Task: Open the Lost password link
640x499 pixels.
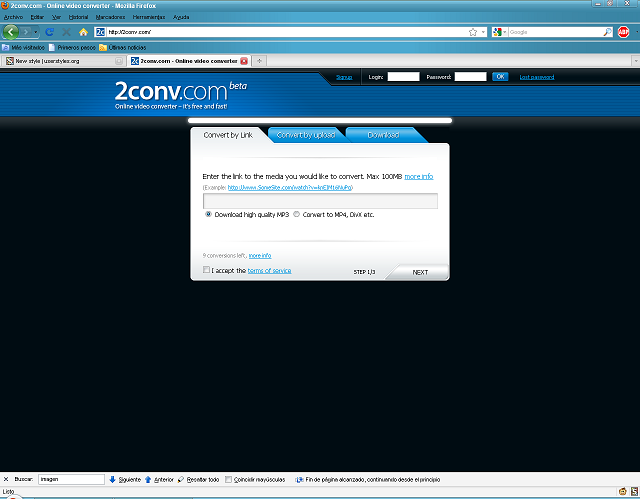Action: tap(537, 77)
